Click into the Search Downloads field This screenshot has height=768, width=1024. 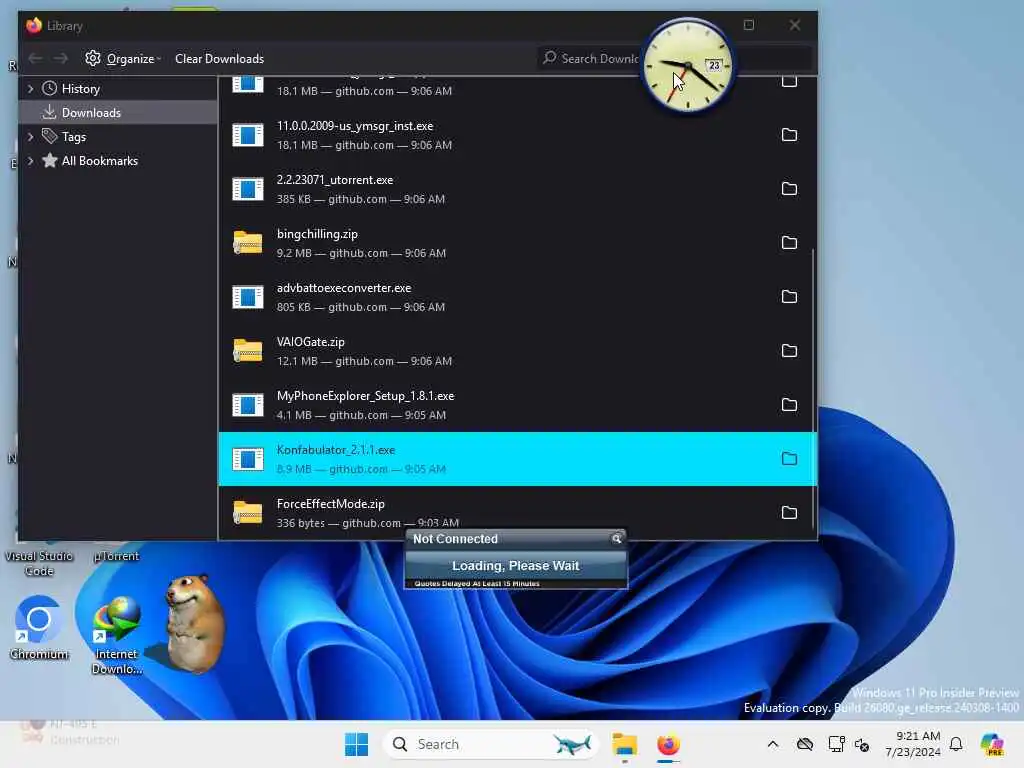673,59
